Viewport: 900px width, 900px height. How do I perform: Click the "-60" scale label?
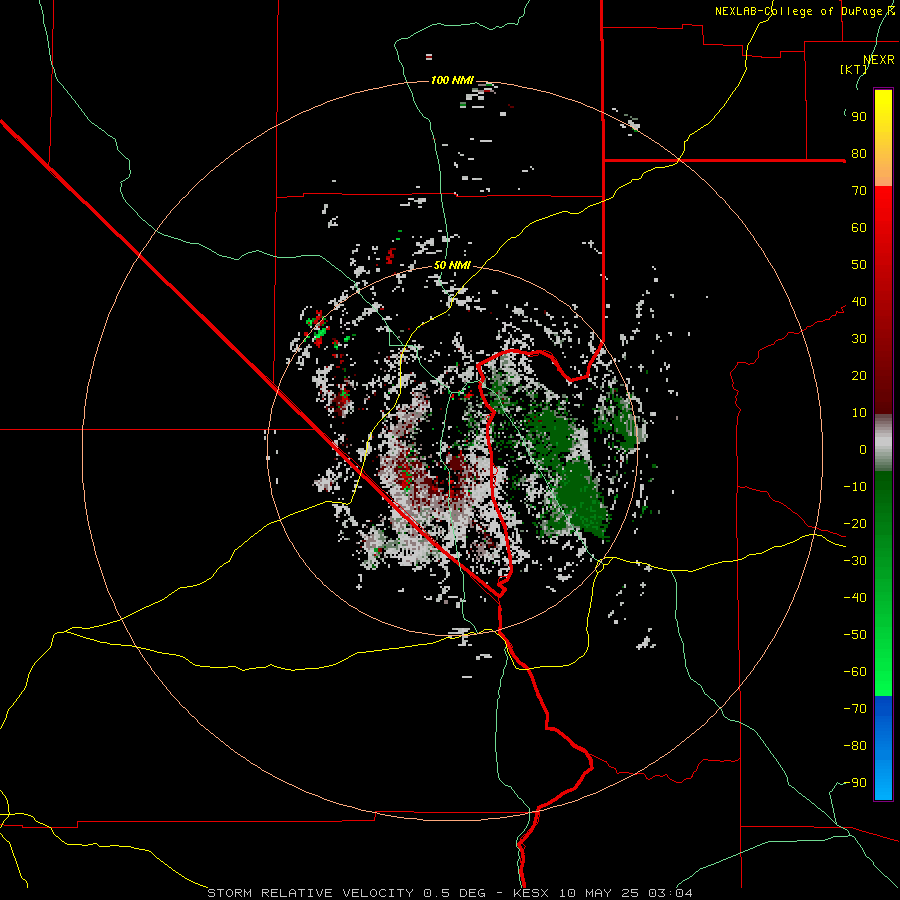pyautogui.click(x=855, y=672)
